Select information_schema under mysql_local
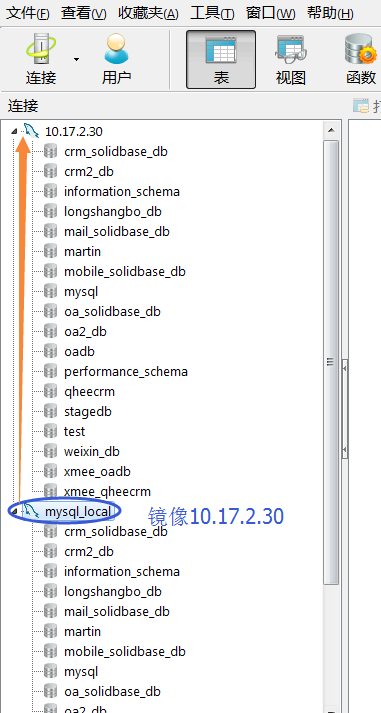The width and height of the screenshot is (381, 713). pyautogui.click(x=122, y=572)
